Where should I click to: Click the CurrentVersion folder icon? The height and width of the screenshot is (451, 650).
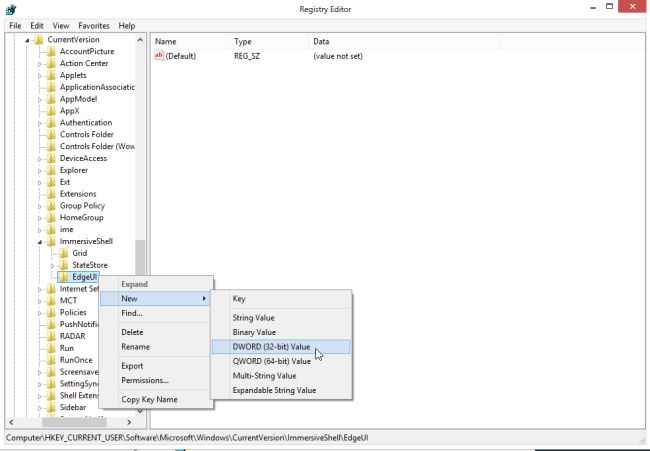point(39,40)
